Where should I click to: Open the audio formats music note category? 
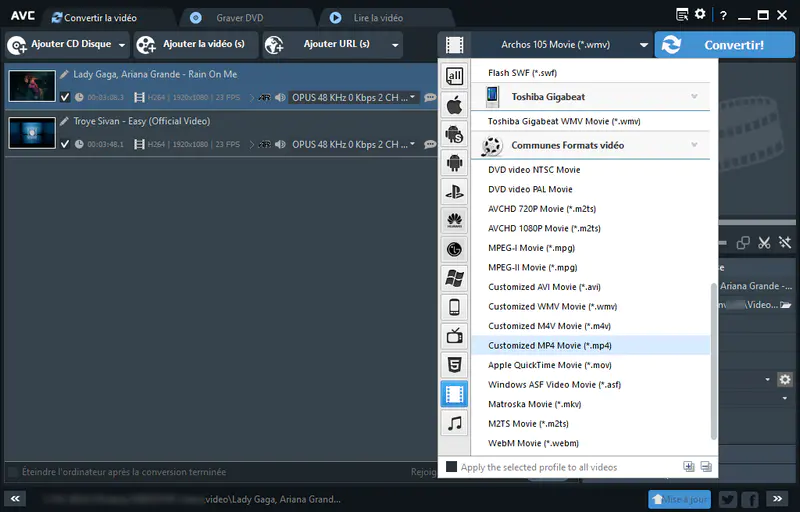tap(454, 423)
